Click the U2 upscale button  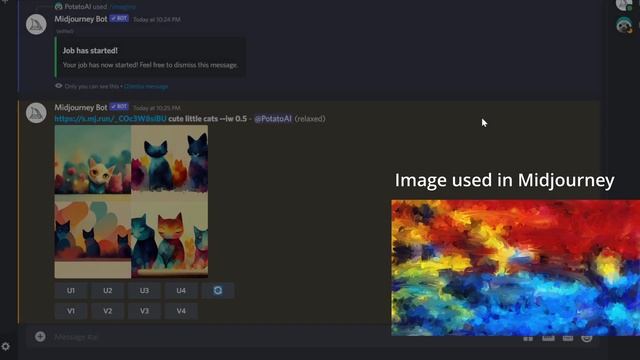[x=107, y=291]
